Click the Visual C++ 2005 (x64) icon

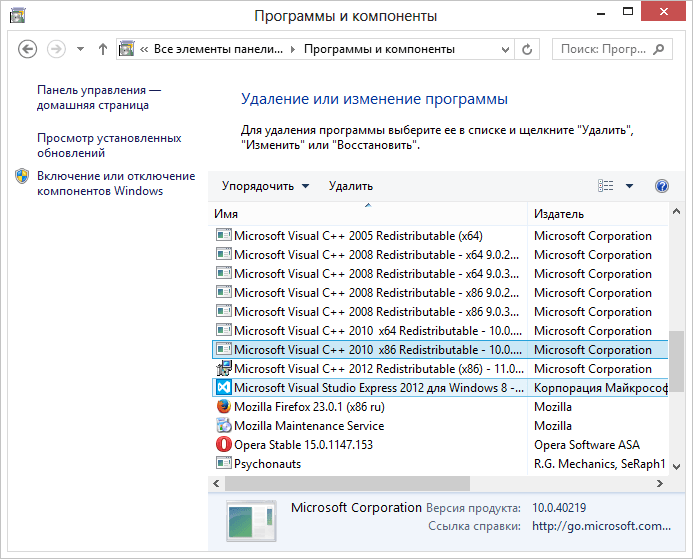coord(224,235)
